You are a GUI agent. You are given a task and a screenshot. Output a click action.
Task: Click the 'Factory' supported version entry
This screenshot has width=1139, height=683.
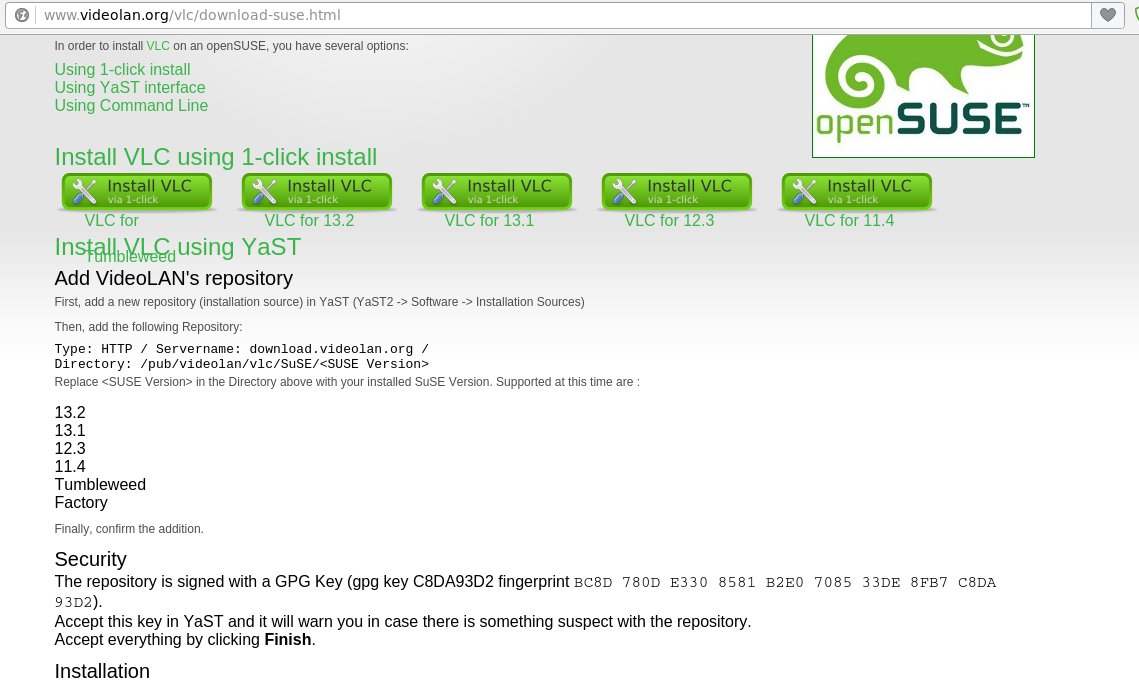click(81, 503)
